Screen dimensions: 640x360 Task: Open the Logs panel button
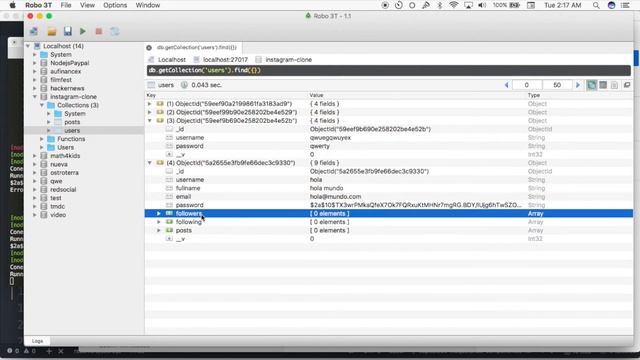tap(37, 341)
